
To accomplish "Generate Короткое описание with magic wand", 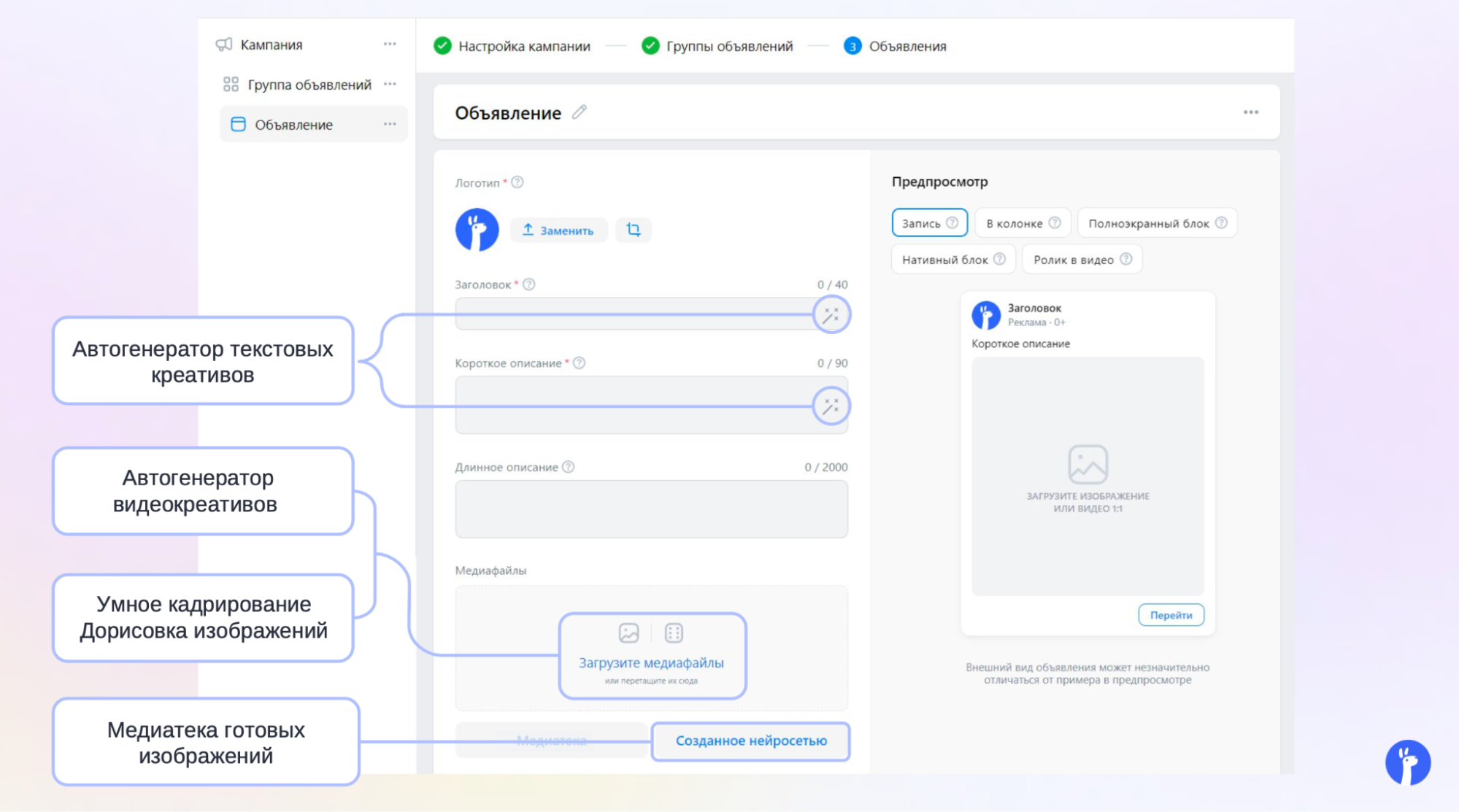I will [831, 406].
